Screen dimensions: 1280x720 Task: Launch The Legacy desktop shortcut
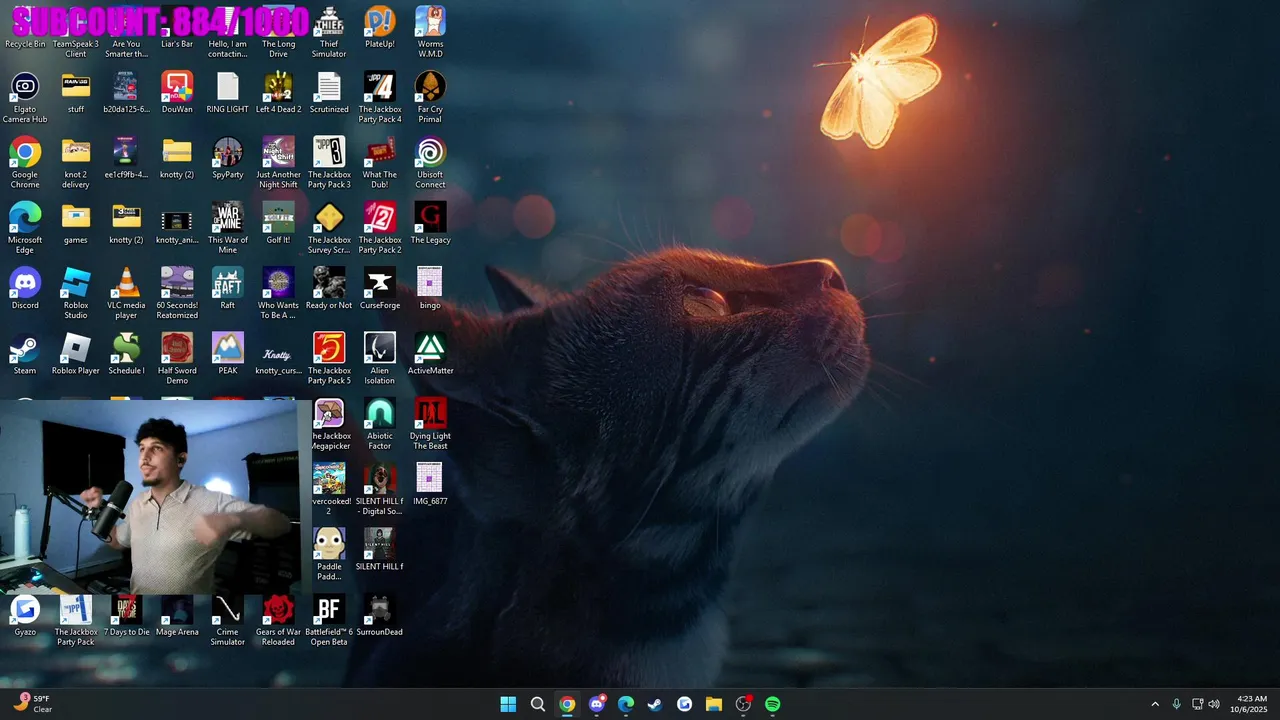tap(430, 223)
